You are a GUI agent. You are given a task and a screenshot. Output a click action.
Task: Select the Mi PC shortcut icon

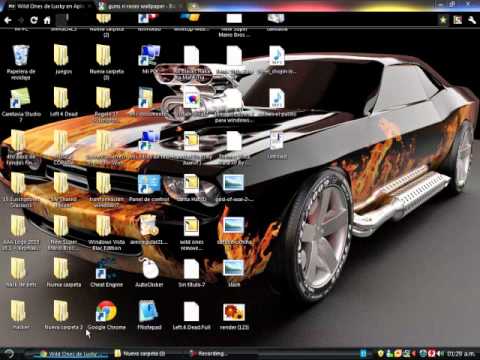149,59
